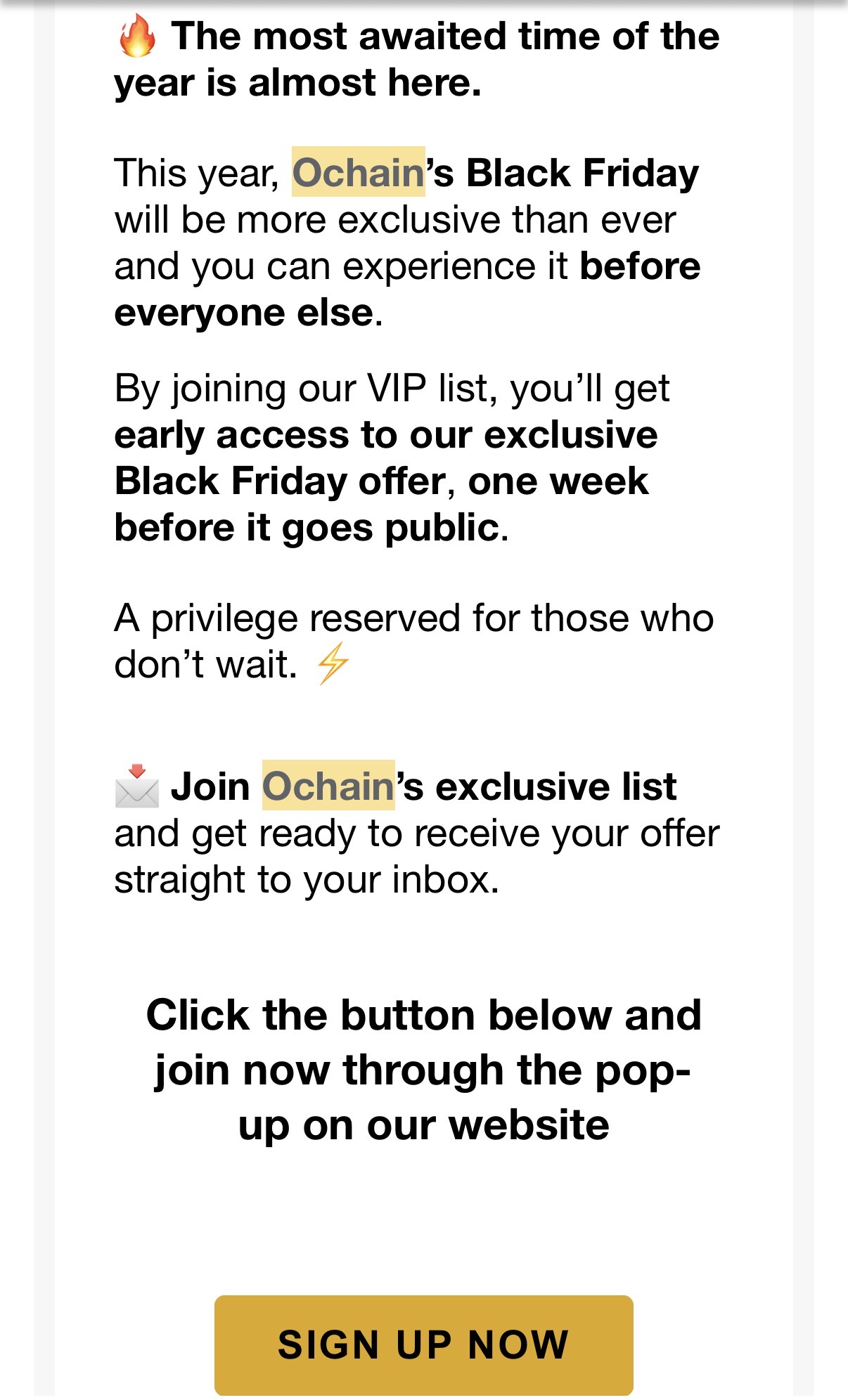The height and width of the screenshot is (1400, 848).
Task: Click the lightning bolt emoji
Action: [333, 663]
